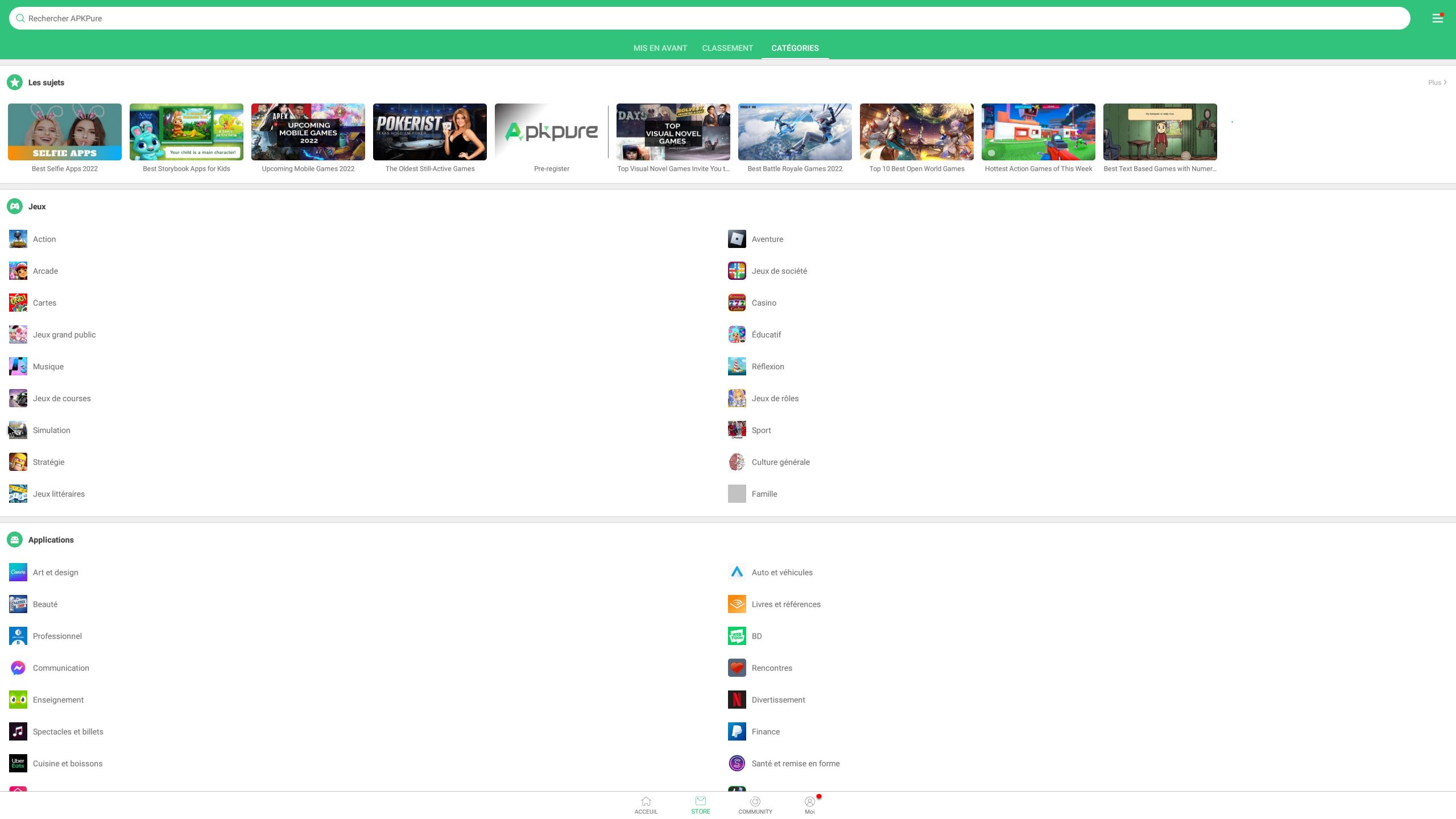Click the Canva Art et design icon
The height and width of the screenshot is (819, 1456).
[x=18, y=572]
